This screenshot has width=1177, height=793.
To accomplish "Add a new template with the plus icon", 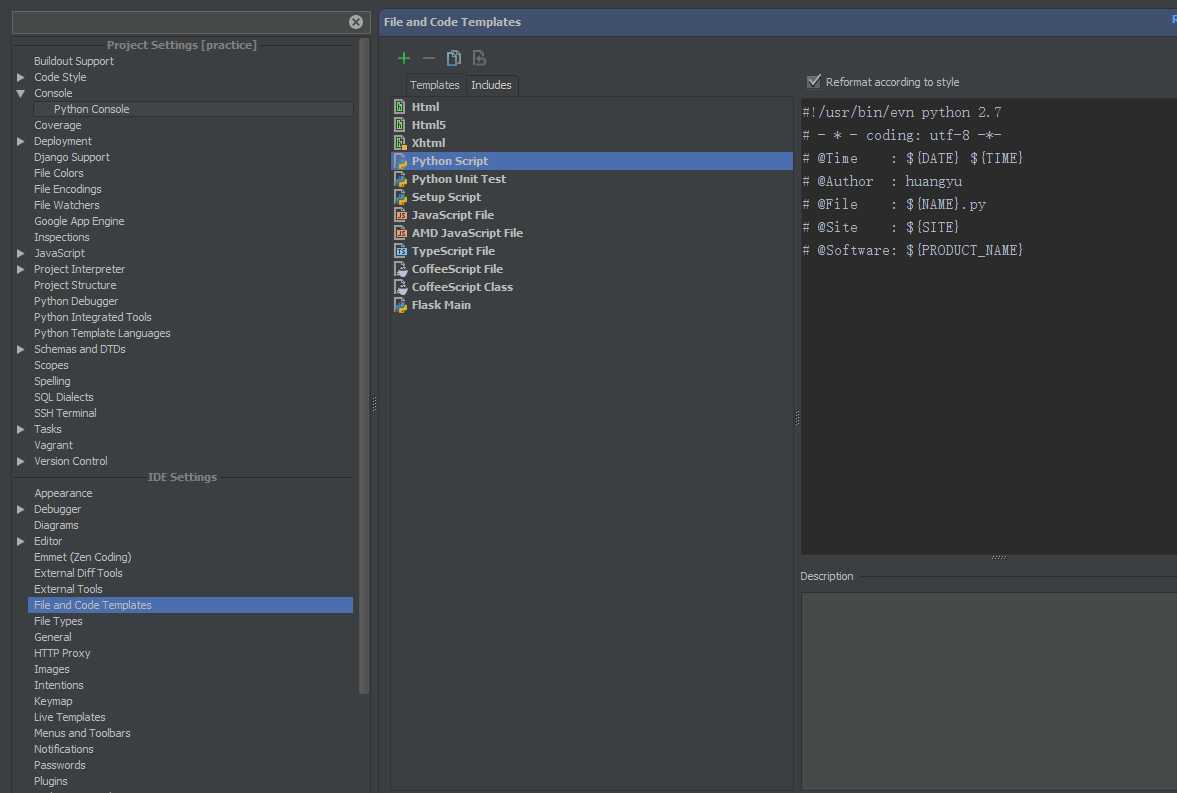I will point(404,58).
